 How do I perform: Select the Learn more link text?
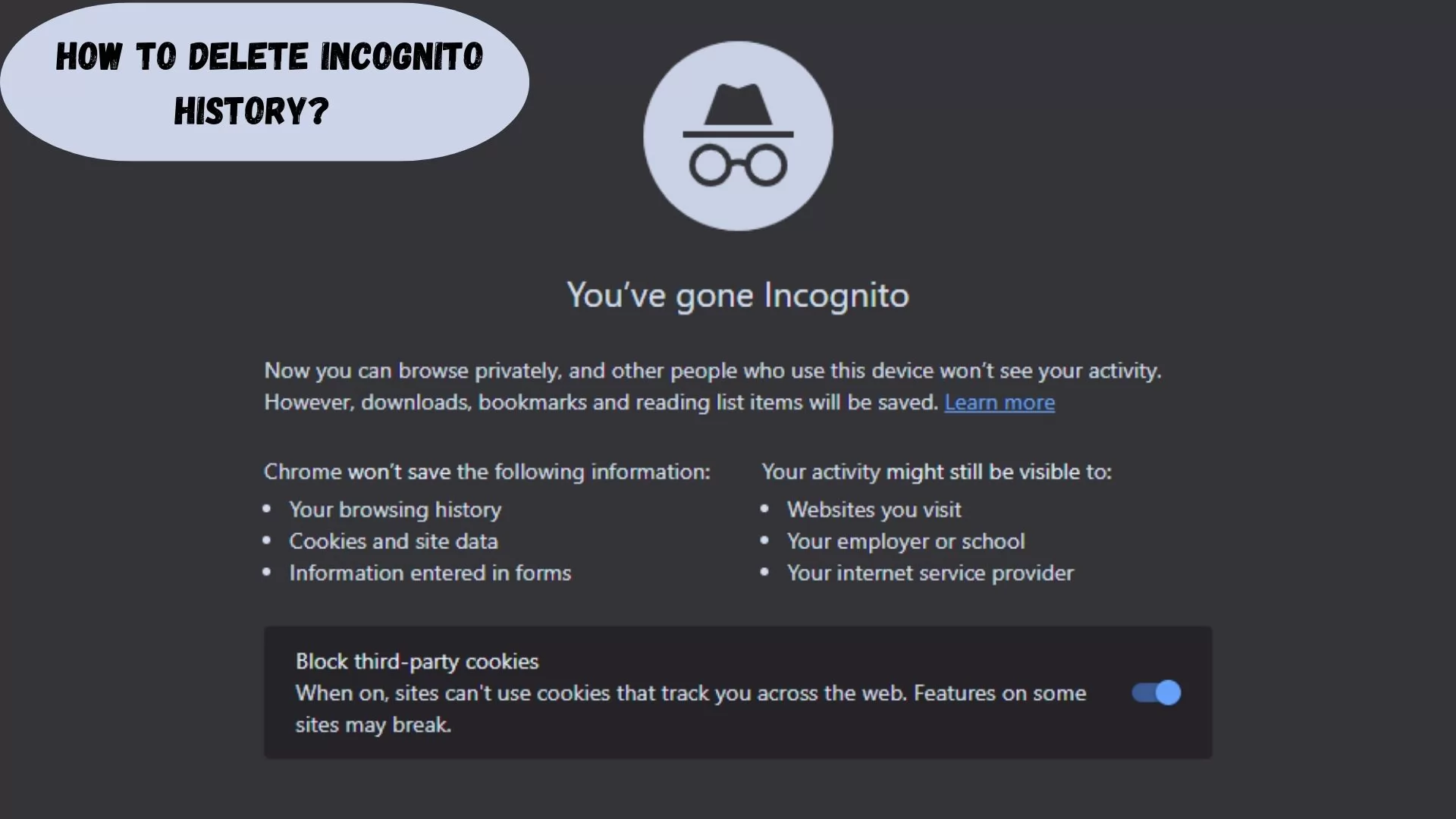[x=999, y=402]
